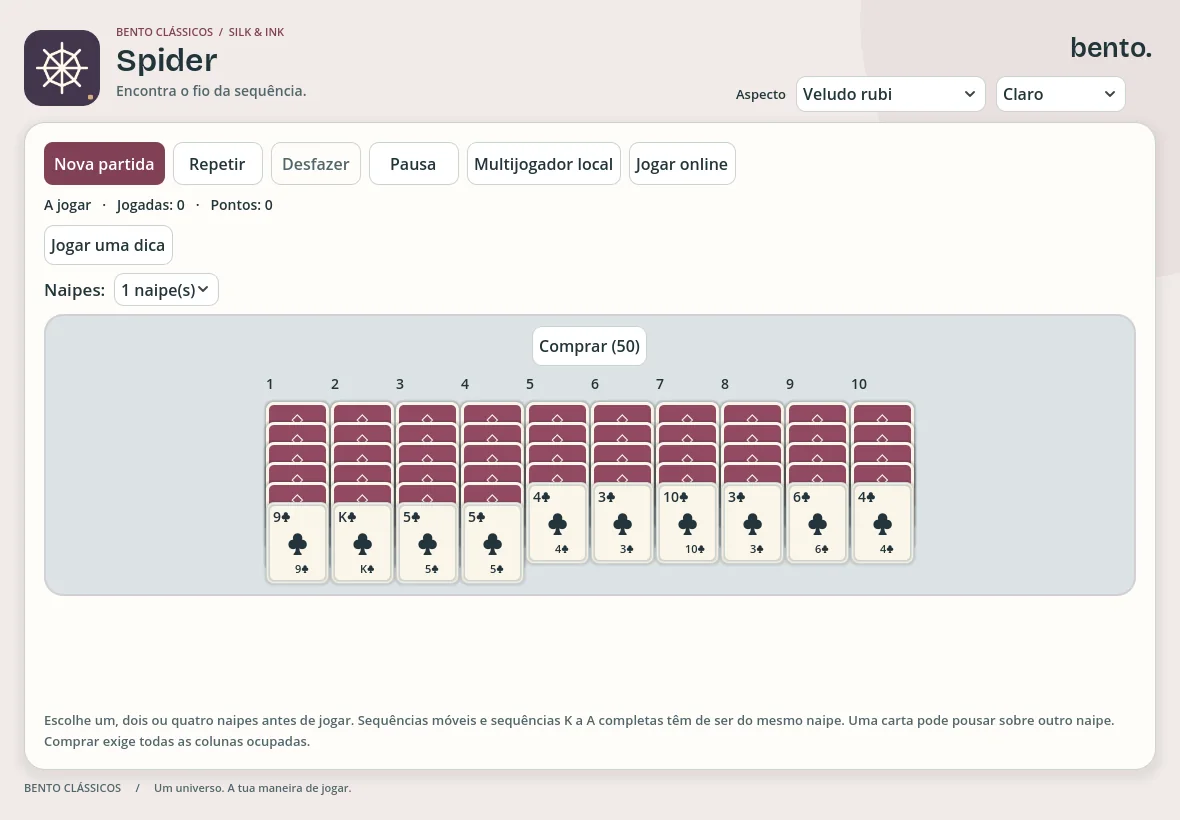1180x820 pixels.
Task: Click the Naipes: label
Action: point(75,290)
